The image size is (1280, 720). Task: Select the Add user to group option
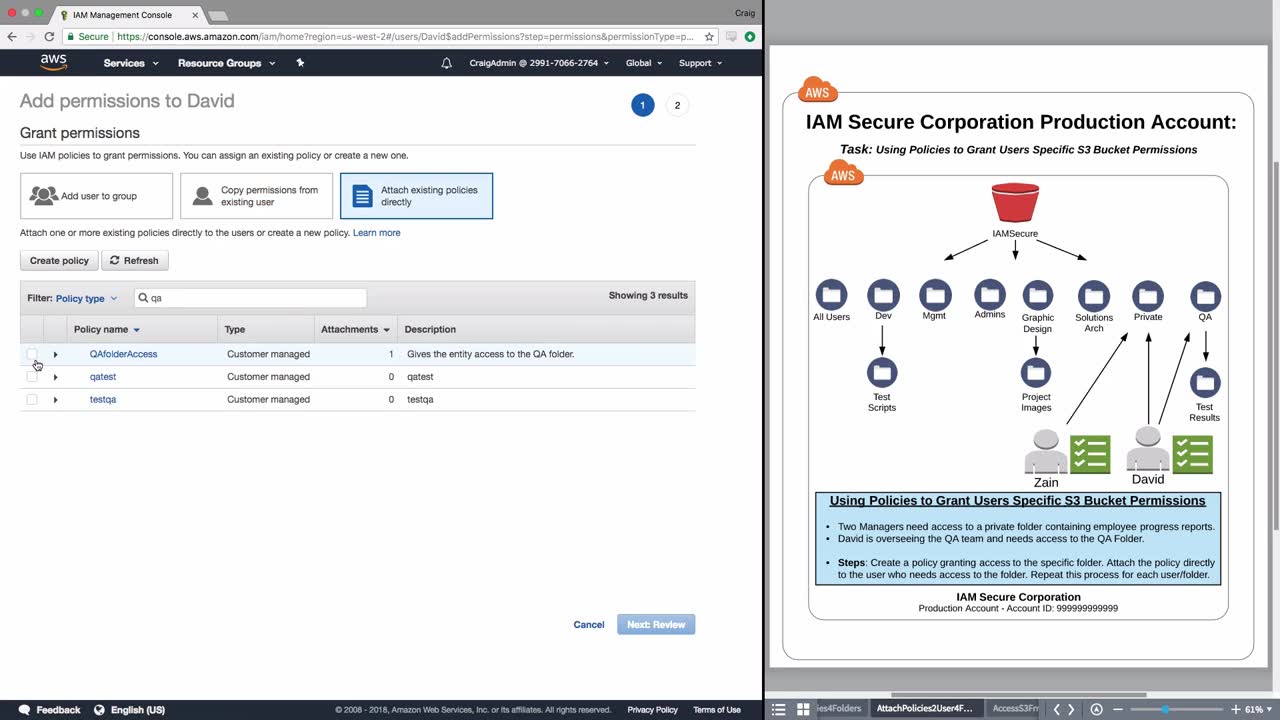[96, 196]
